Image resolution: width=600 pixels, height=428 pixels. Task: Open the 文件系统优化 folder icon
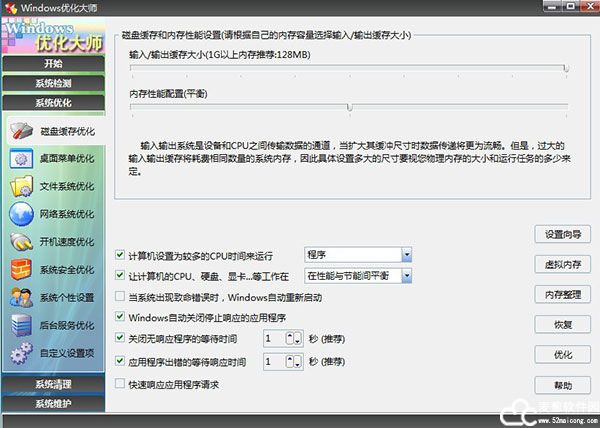click(x=21, y=186)
